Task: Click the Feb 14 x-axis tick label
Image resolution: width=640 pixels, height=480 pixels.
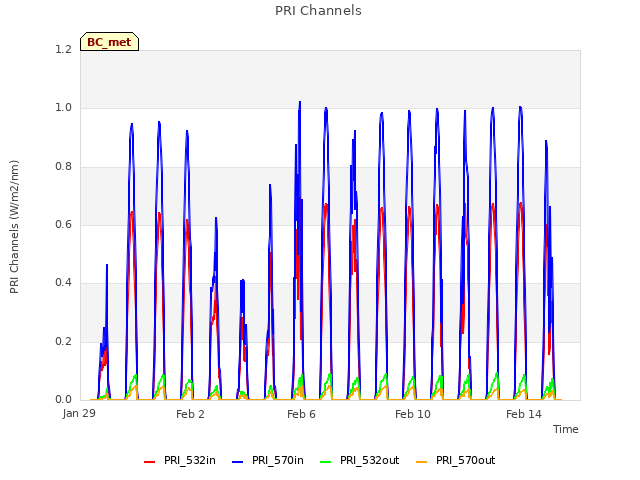Action: tap(524, 414)
